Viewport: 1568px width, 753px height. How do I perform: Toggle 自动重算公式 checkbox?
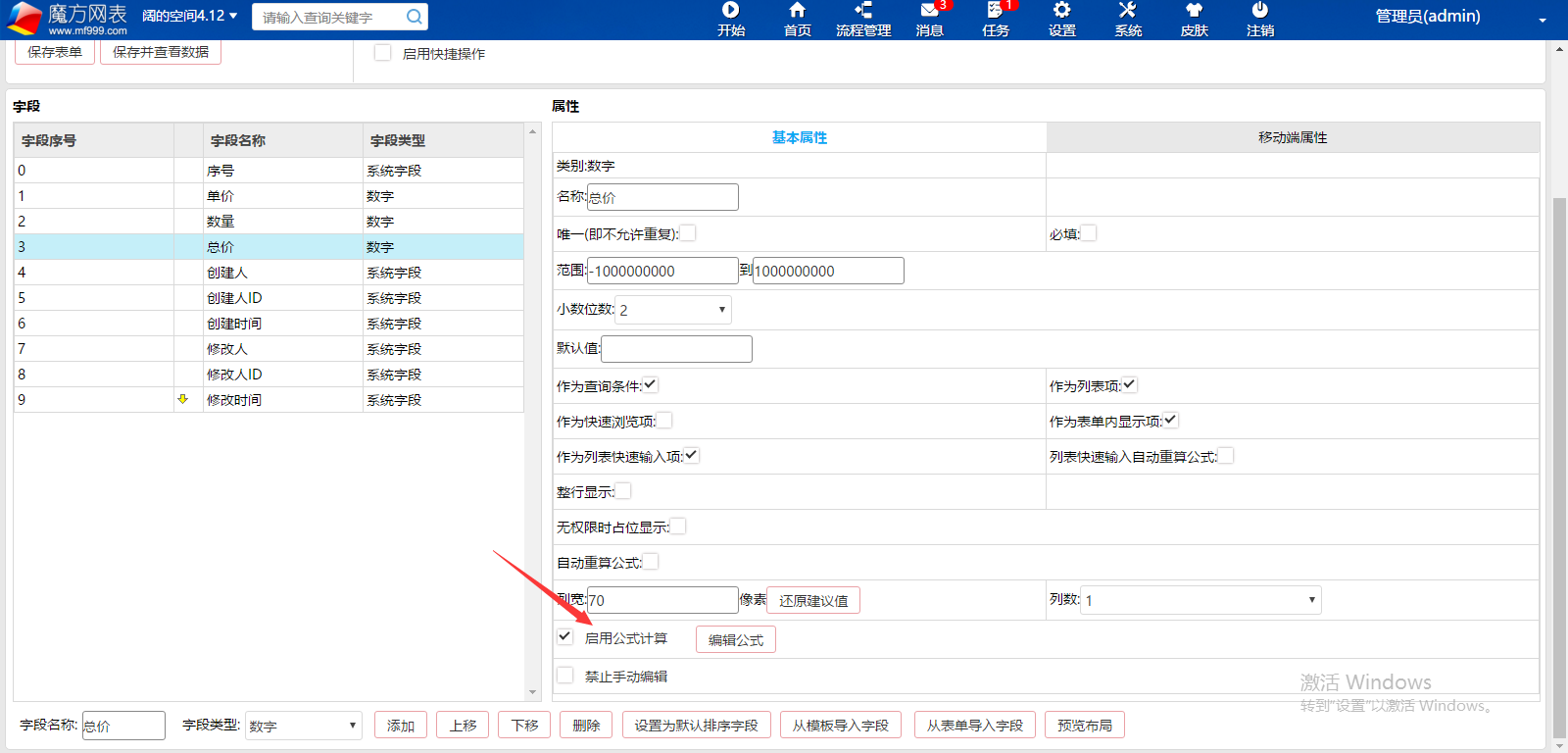[x=651, y=562]
